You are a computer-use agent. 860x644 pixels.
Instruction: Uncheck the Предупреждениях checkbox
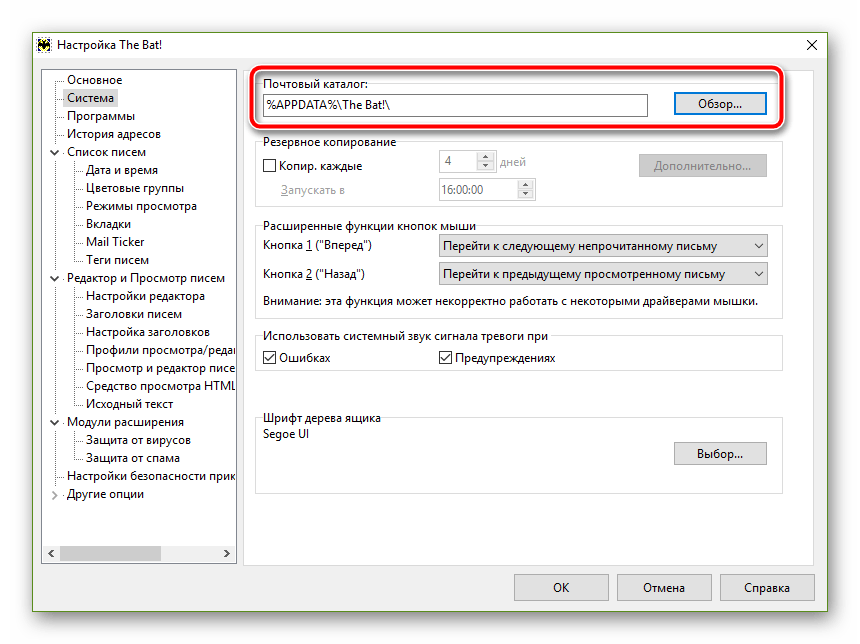445,358
